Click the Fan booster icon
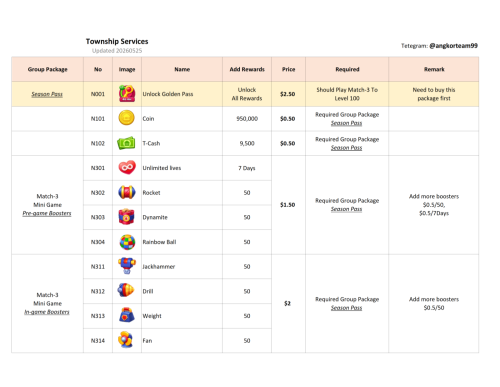This screenshot has width=500, height=387. pyautogui.click(x=126, y=340)
